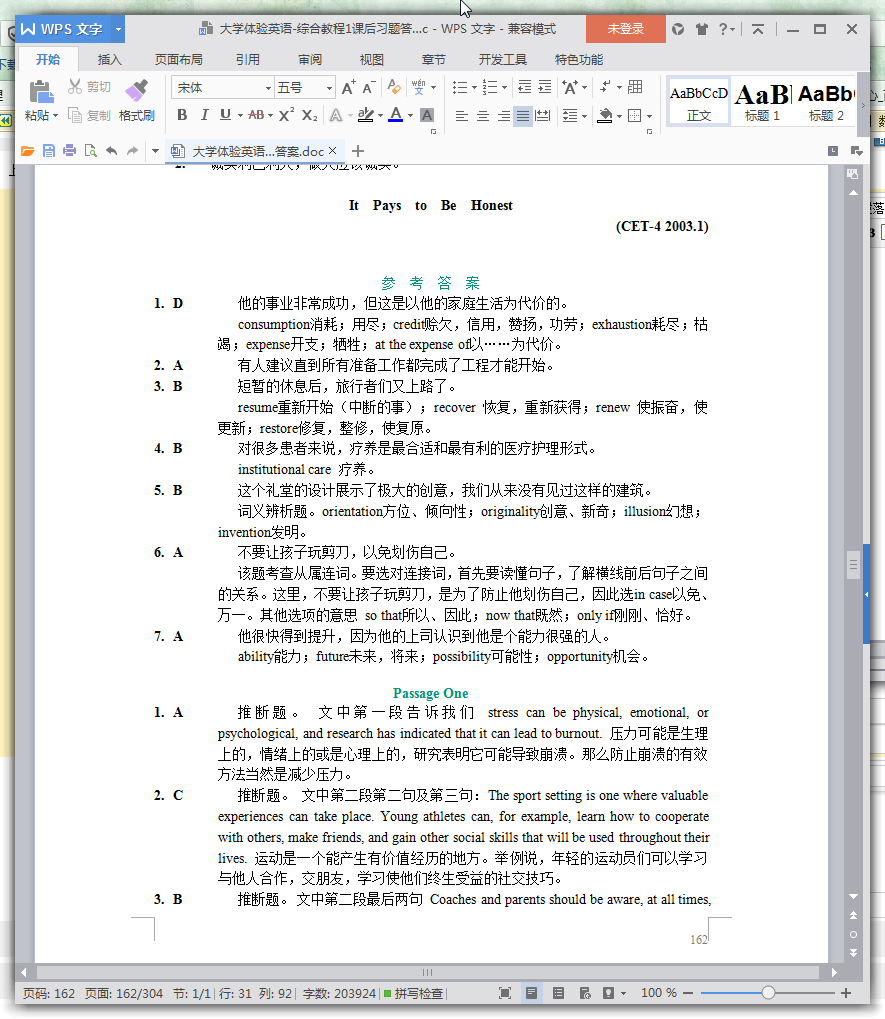
Task: Open borders dropdown arrow
Action: coord(649,116)
